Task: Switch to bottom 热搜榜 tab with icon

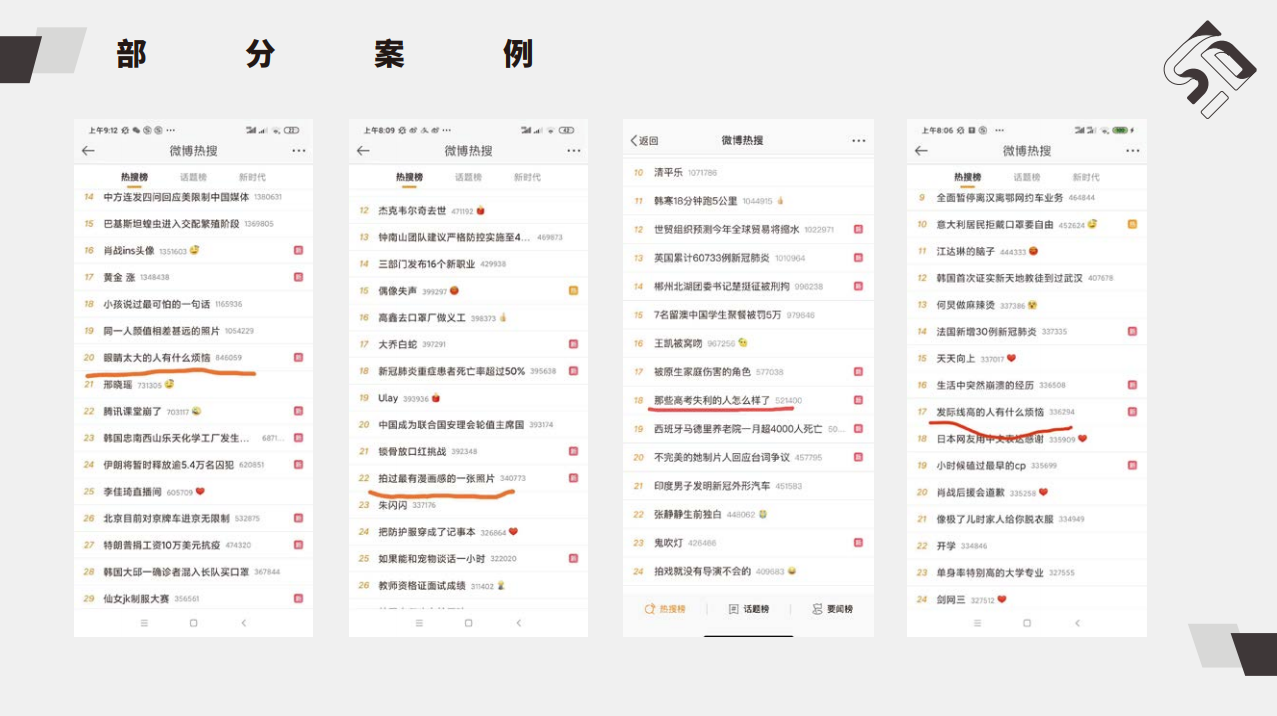Action: 665,609
